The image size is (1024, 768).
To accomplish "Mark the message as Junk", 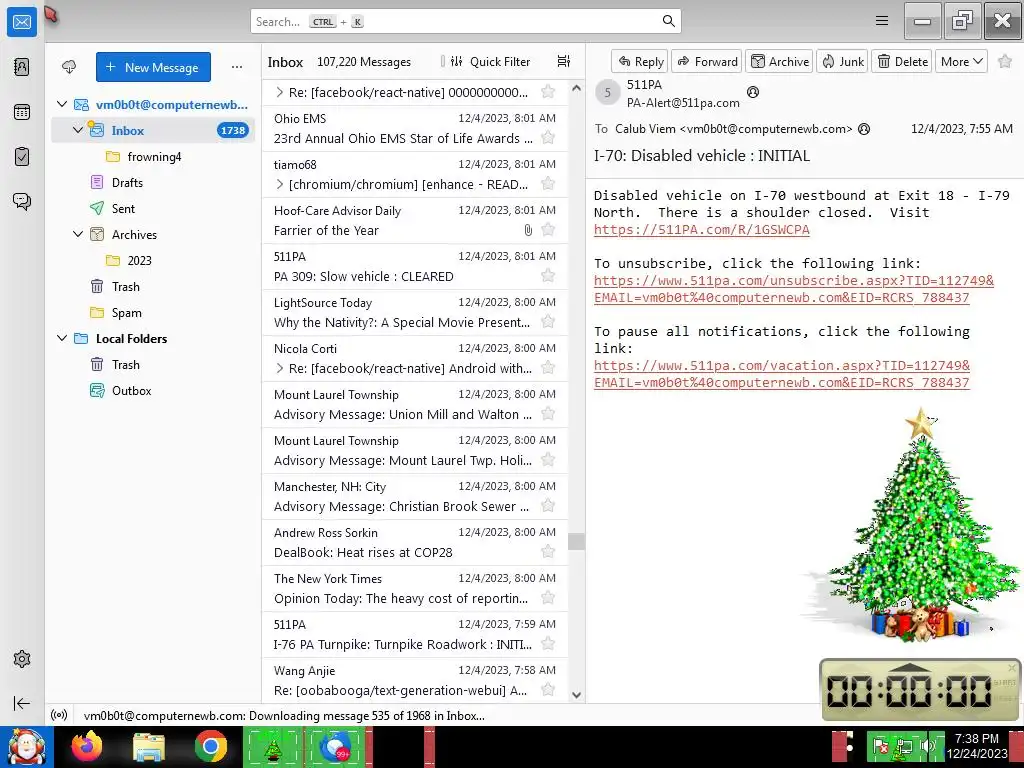I will coord(842,61).
